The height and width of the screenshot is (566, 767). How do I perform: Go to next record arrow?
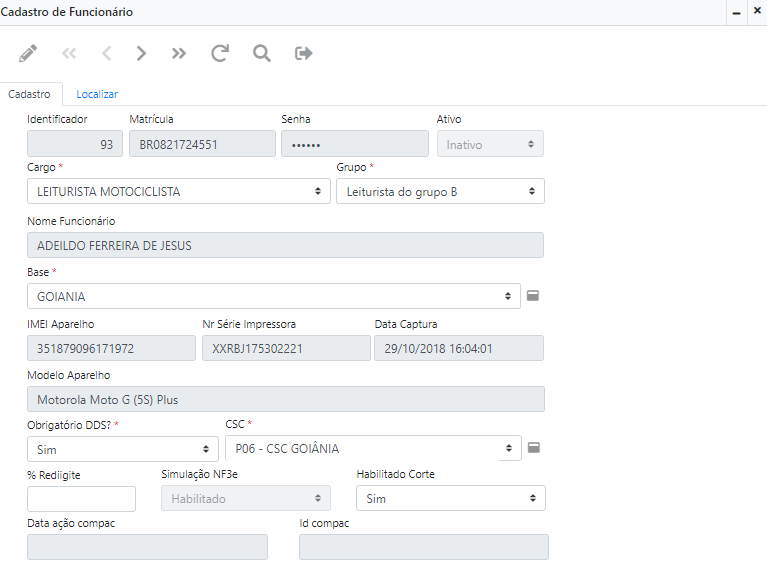click(x=141, y=53)
